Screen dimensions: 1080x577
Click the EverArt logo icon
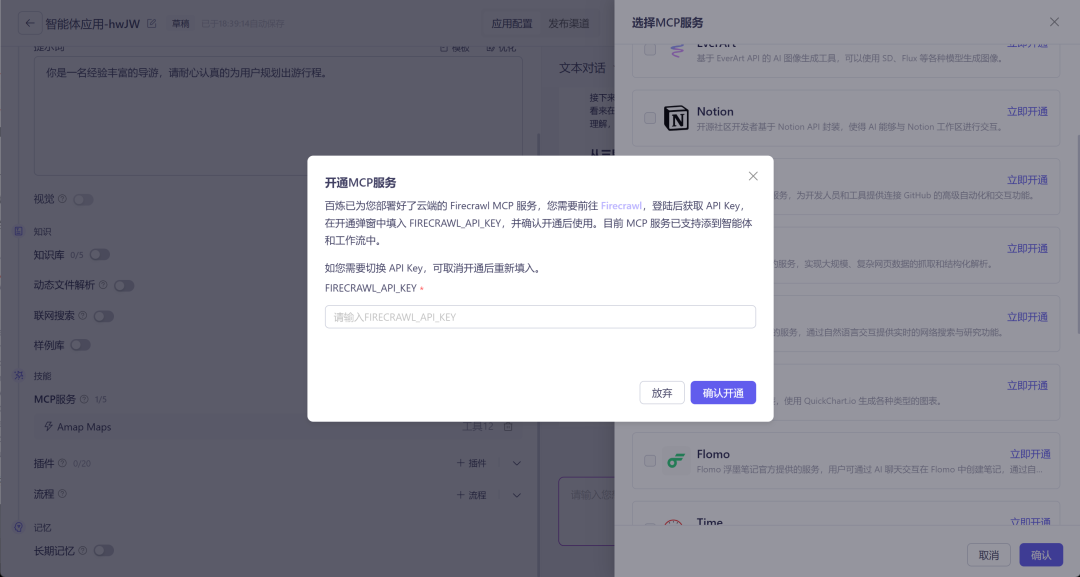[676, 52]
